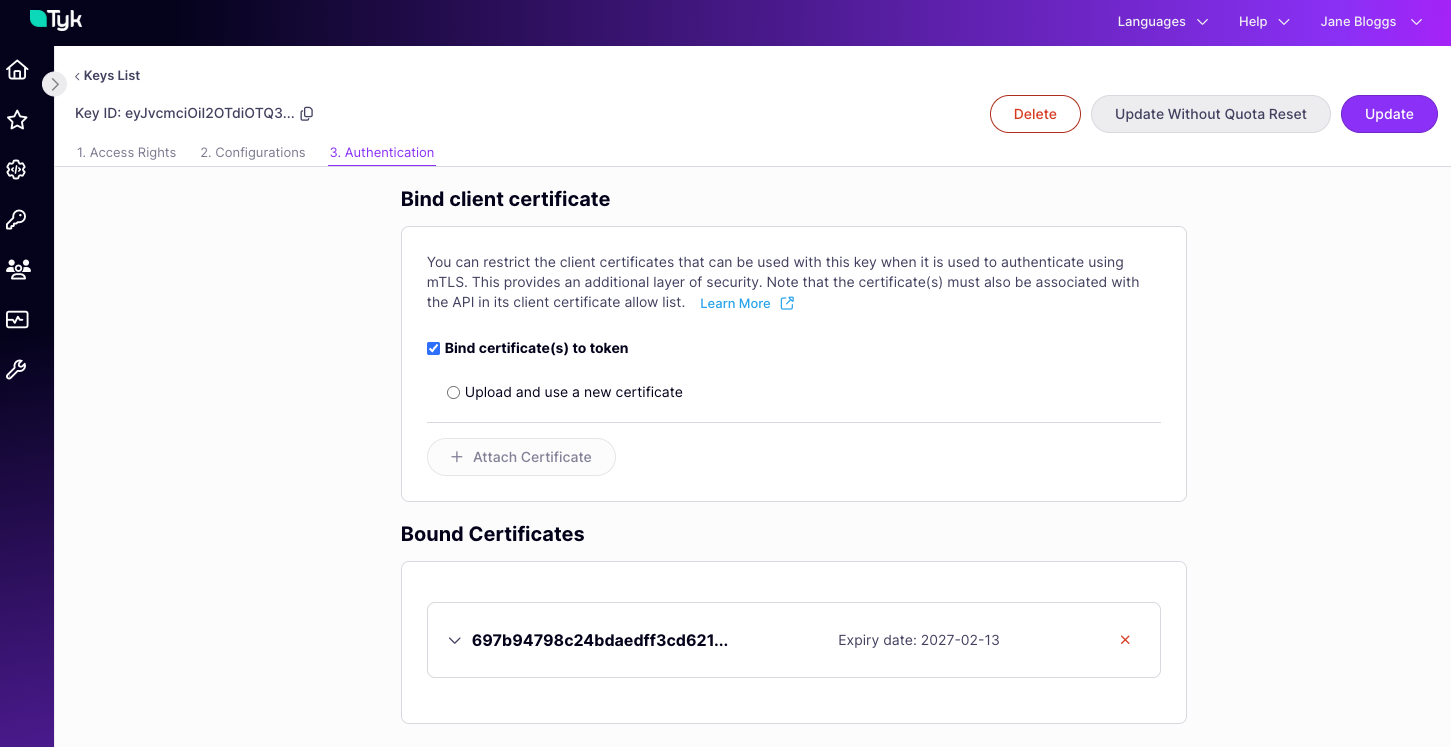Image resolution: width=1451 pixels, height=747 pixels.
Task: Open the Home dashboard from the sidebar
Action: [16, 70]
